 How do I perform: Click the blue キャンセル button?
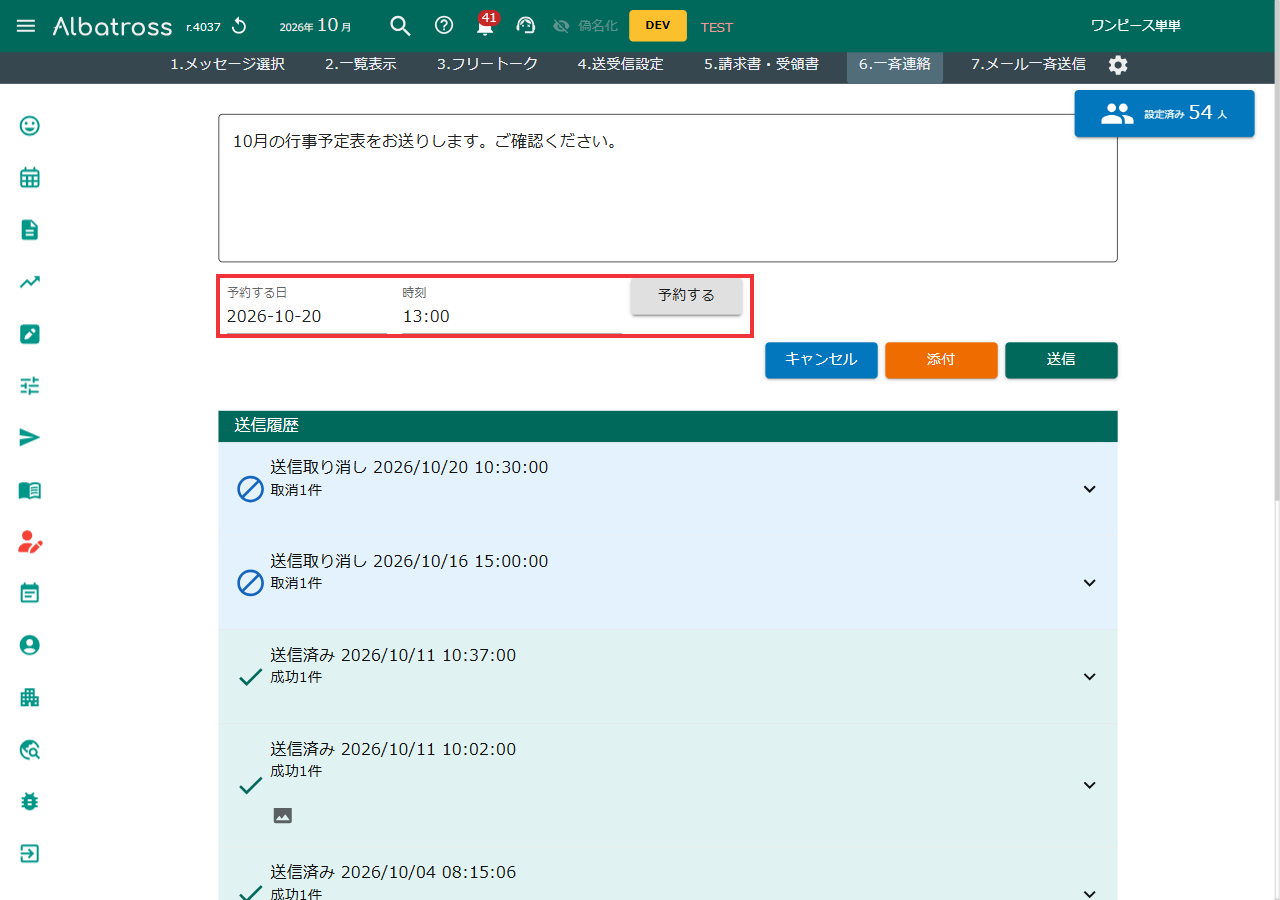[821, 360]
